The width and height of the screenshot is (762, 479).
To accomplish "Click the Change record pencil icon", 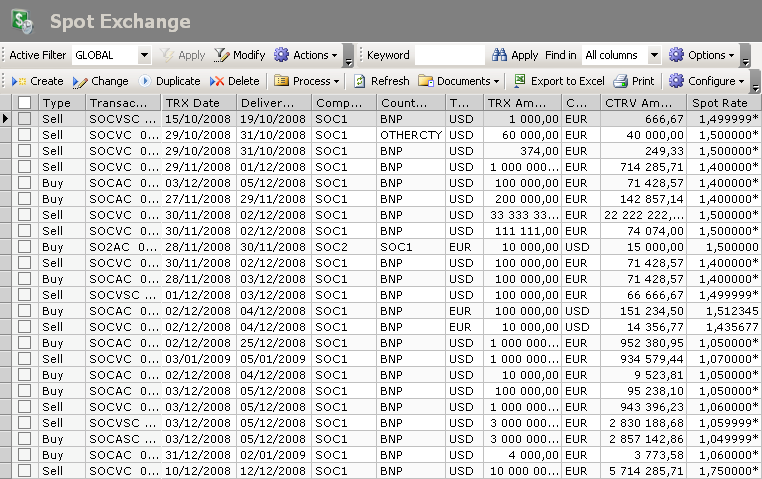I will 80,81.
